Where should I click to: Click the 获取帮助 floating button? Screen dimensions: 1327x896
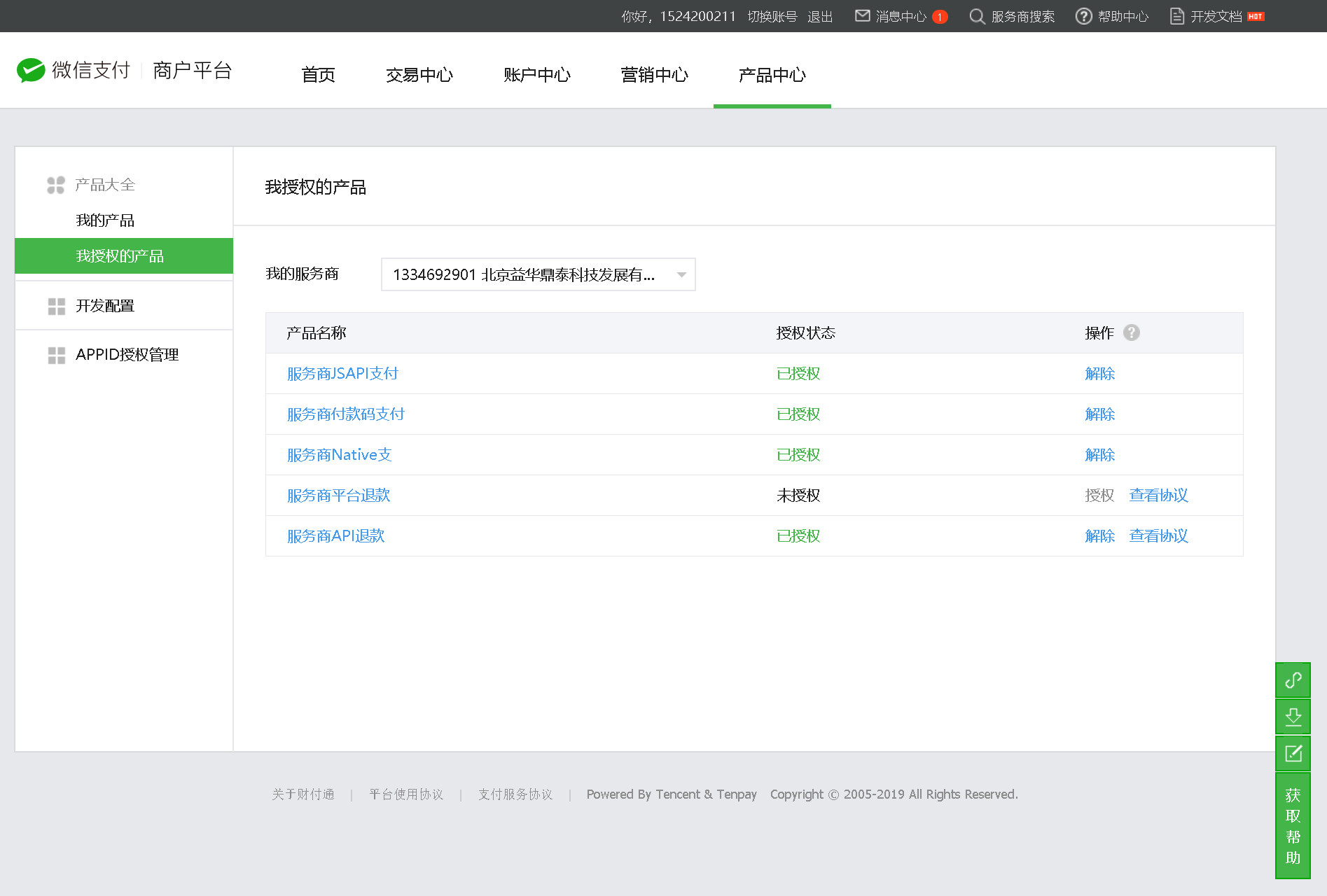tap(1293, 826)
